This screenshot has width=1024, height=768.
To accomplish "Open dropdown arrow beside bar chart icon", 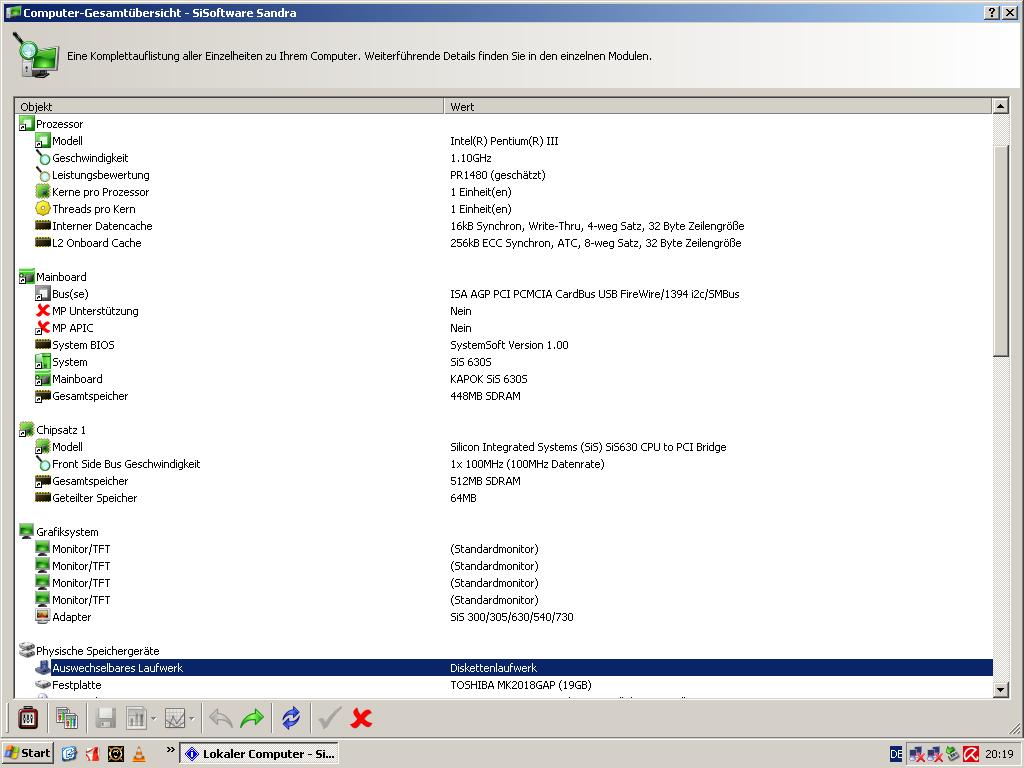I will (153, 718).
